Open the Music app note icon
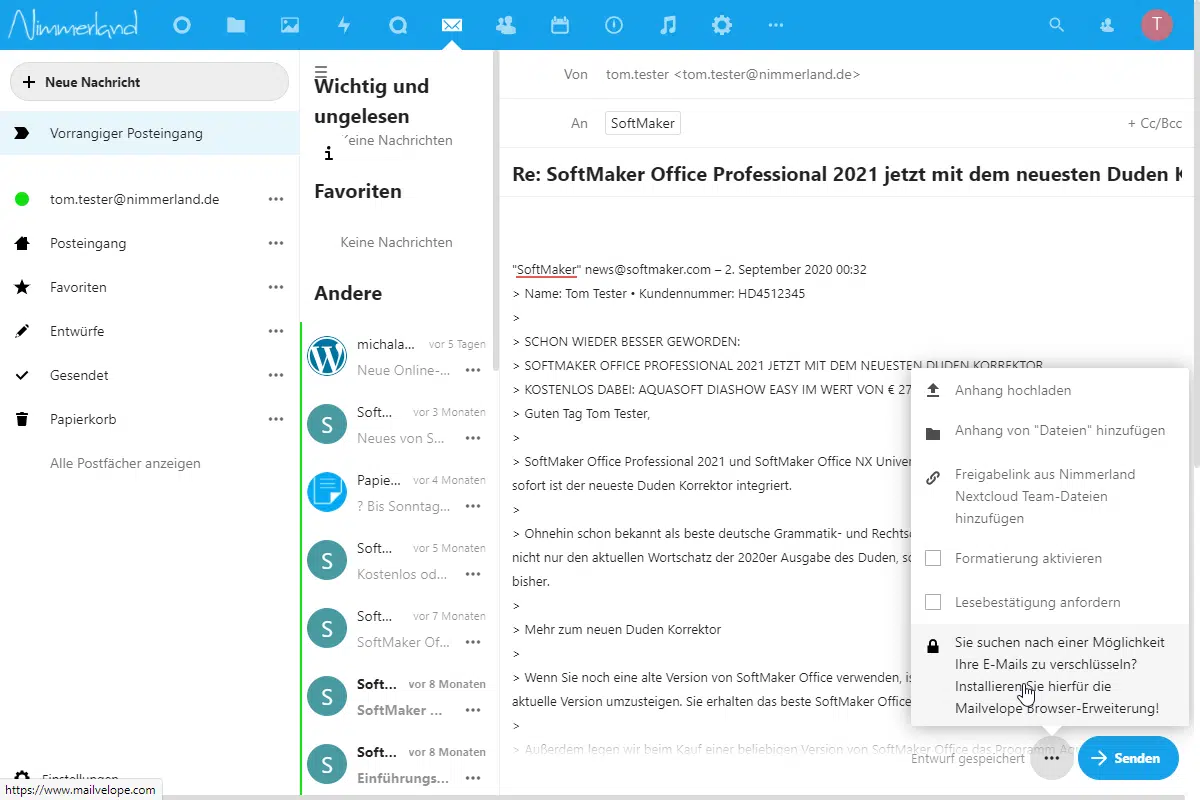 coord(668,25)
